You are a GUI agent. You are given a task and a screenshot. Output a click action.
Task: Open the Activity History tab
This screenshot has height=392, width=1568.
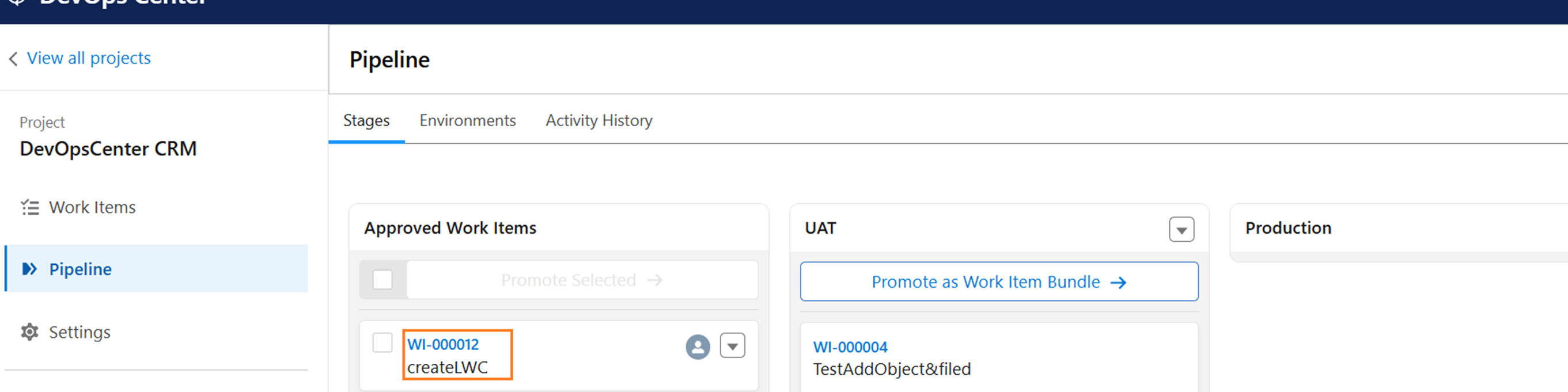coord(599,120)
